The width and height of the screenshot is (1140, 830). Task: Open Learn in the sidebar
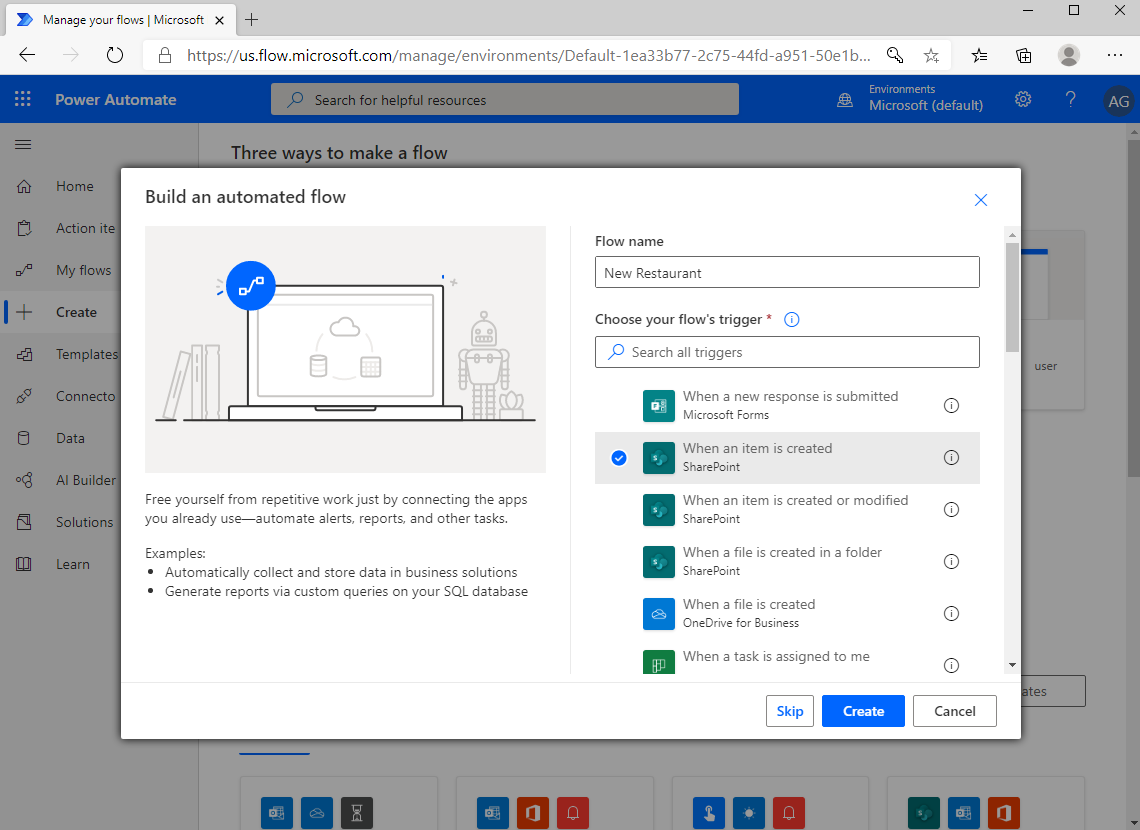(73, 564)
